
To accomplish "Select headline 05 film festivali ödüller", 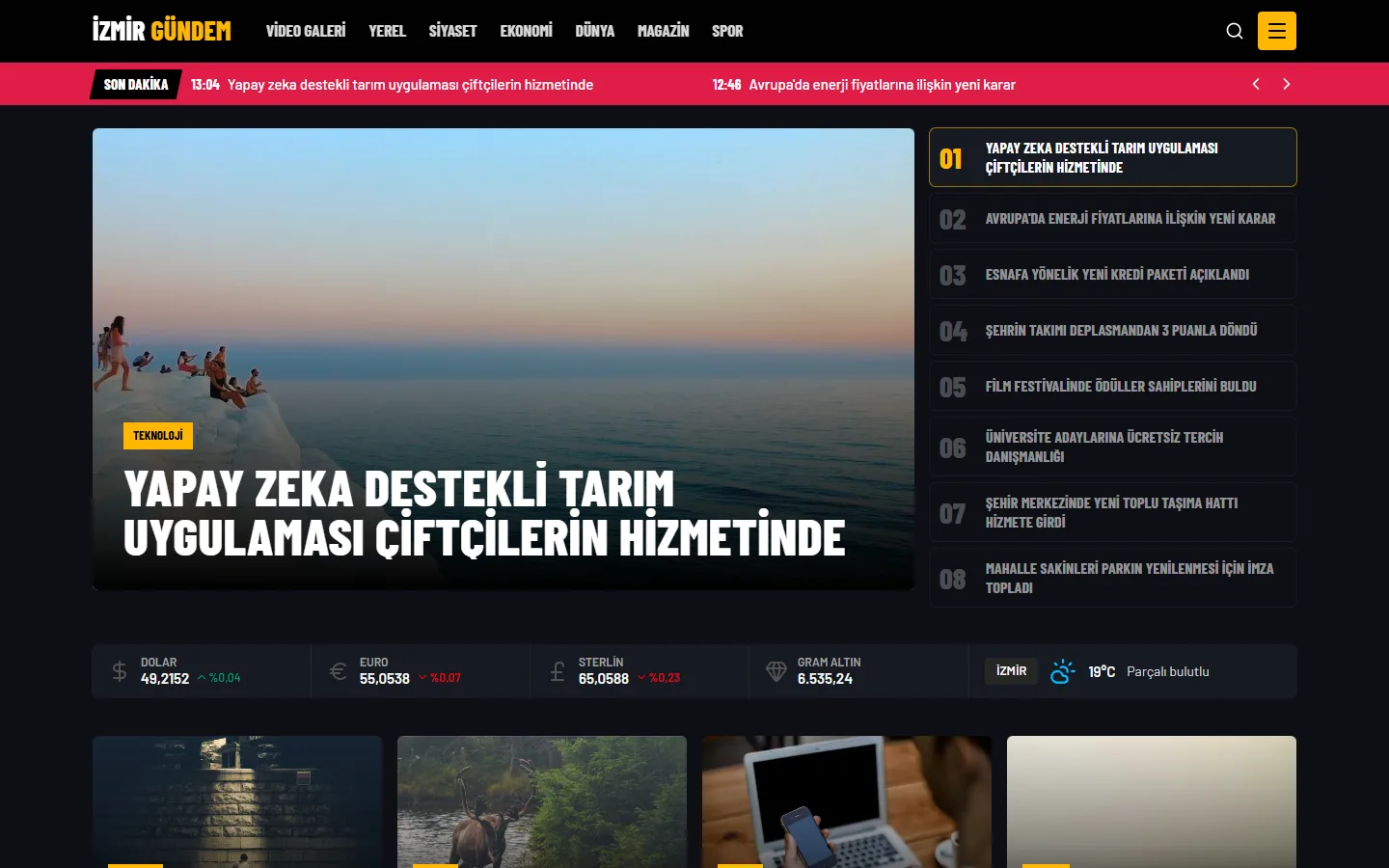I will [1113, 387].
